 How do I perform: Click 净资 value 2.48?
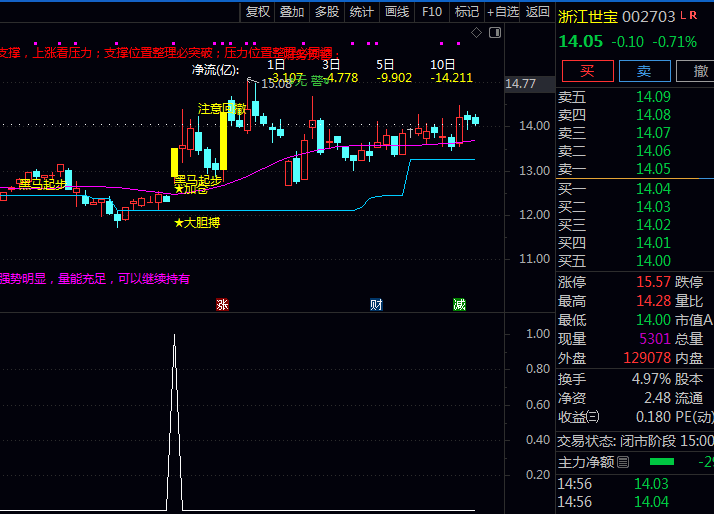pos(658,398)
